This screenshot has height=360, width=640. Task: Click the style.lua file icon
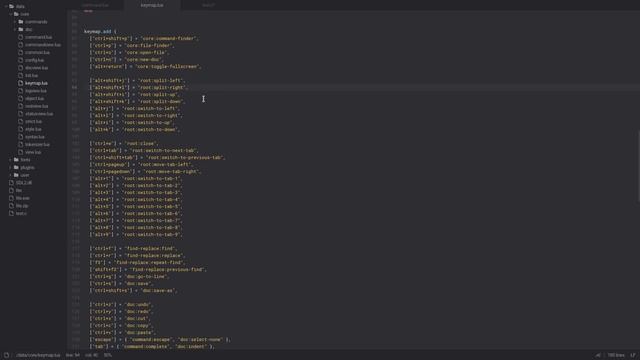pyautogui.click(x=20, y=129)
